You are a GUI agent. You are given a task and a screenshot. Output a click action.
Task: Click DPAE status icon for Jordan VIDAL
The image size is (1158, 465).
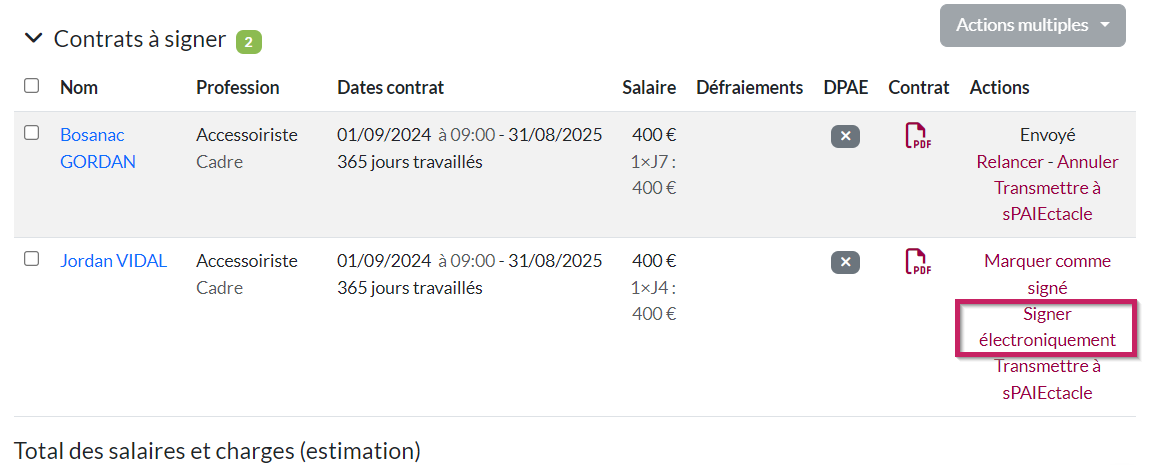(845, 263)
